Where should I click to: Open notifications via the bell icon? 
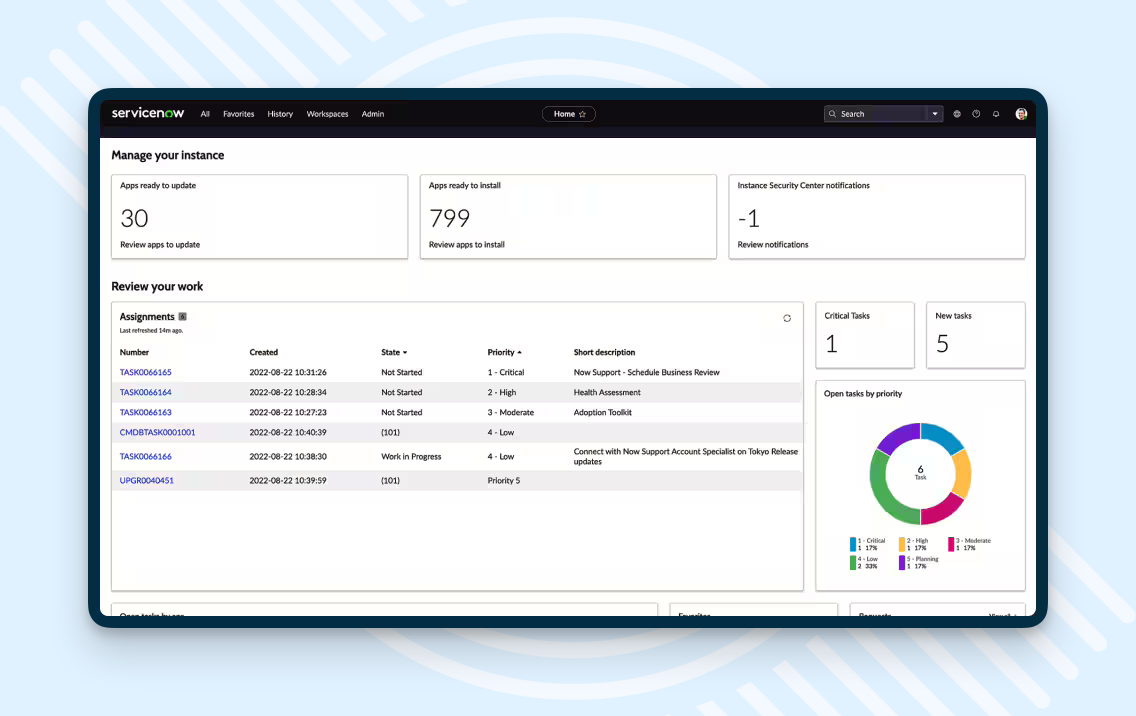[x=996, y=114]
